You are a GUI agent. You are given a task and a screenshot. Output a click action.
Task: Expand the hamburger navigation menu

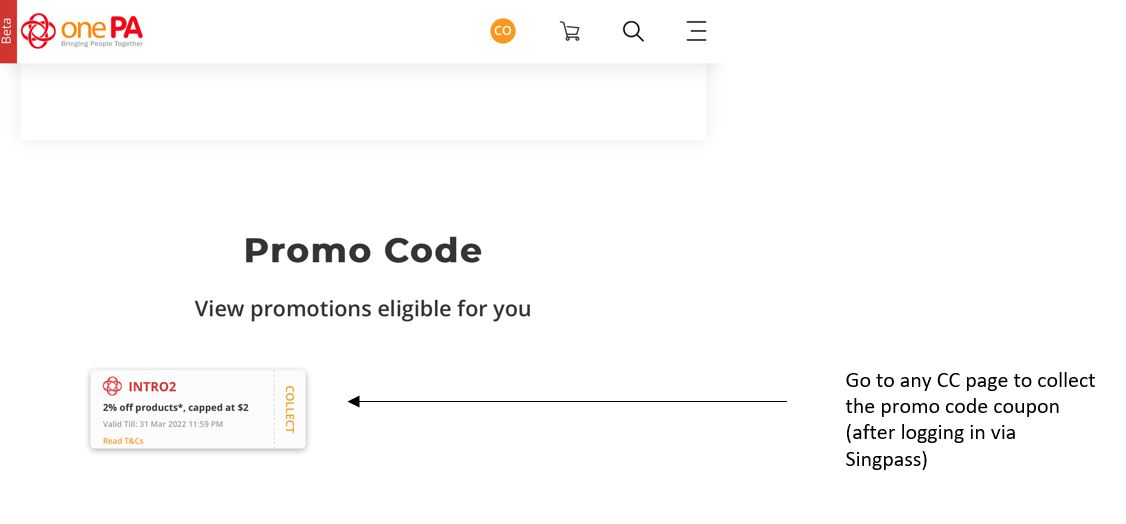696,31
